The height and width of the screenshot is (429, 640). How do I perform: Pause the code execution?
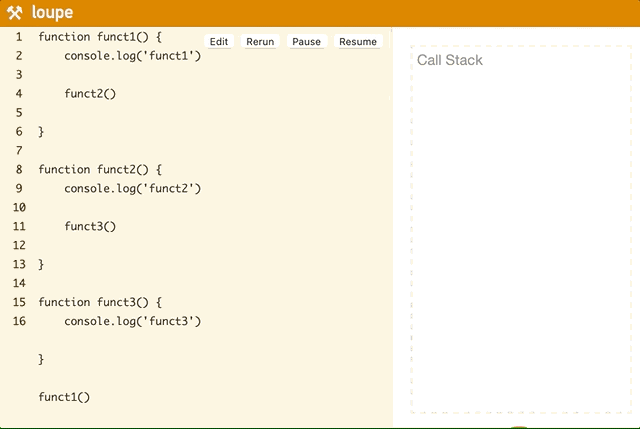pos(307,42)
